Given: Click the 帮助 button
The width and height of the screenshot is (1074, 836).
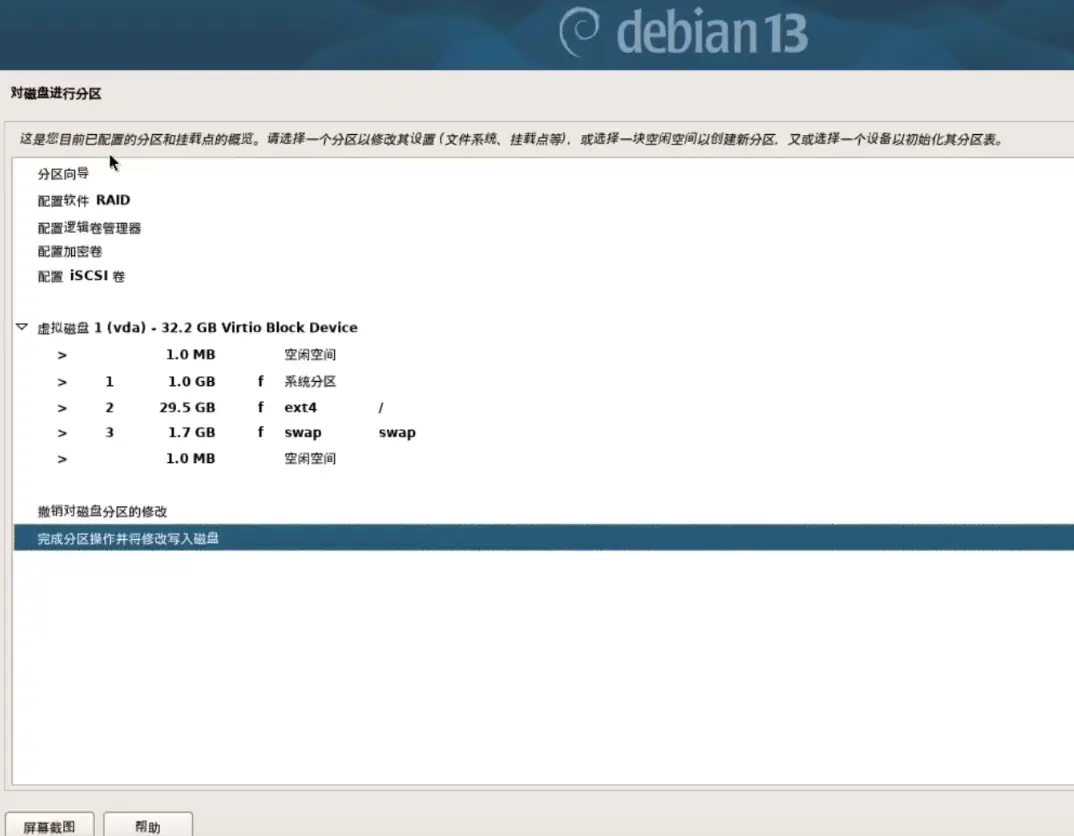Looking at the screenshot, I should tap(147, 826).
